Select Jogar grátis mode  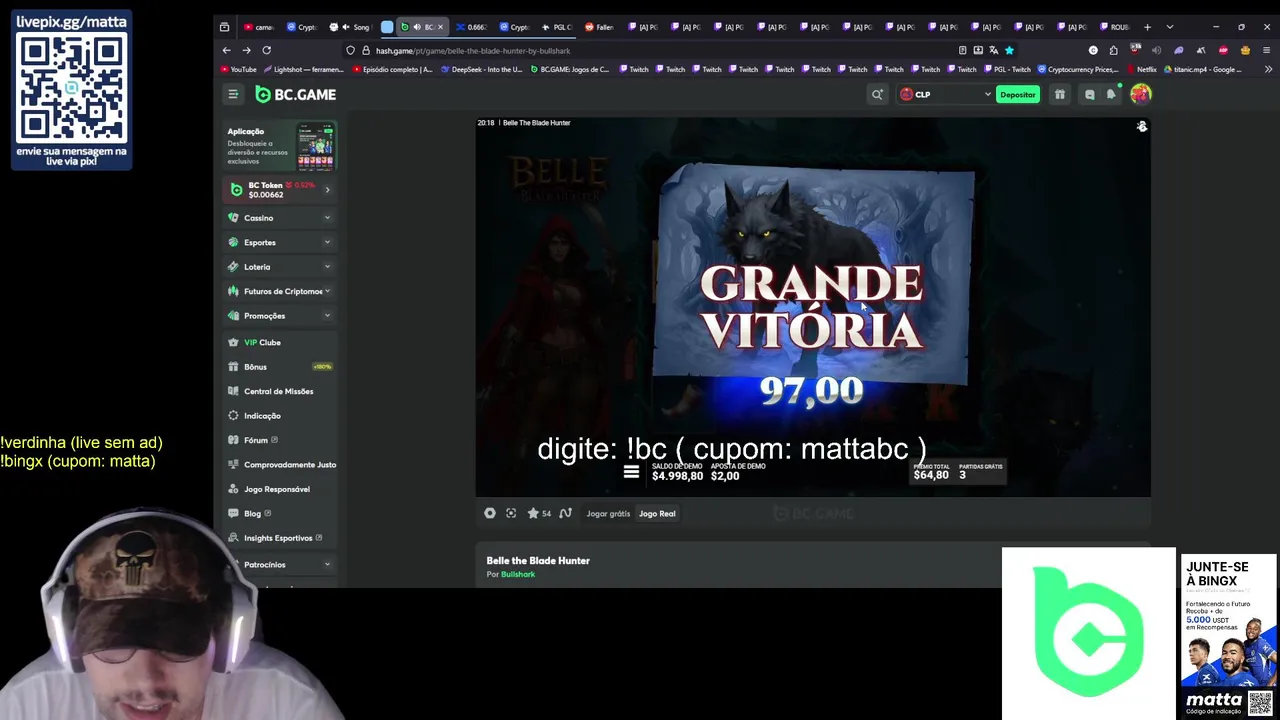pyautogui.click(x=608, y=513)
